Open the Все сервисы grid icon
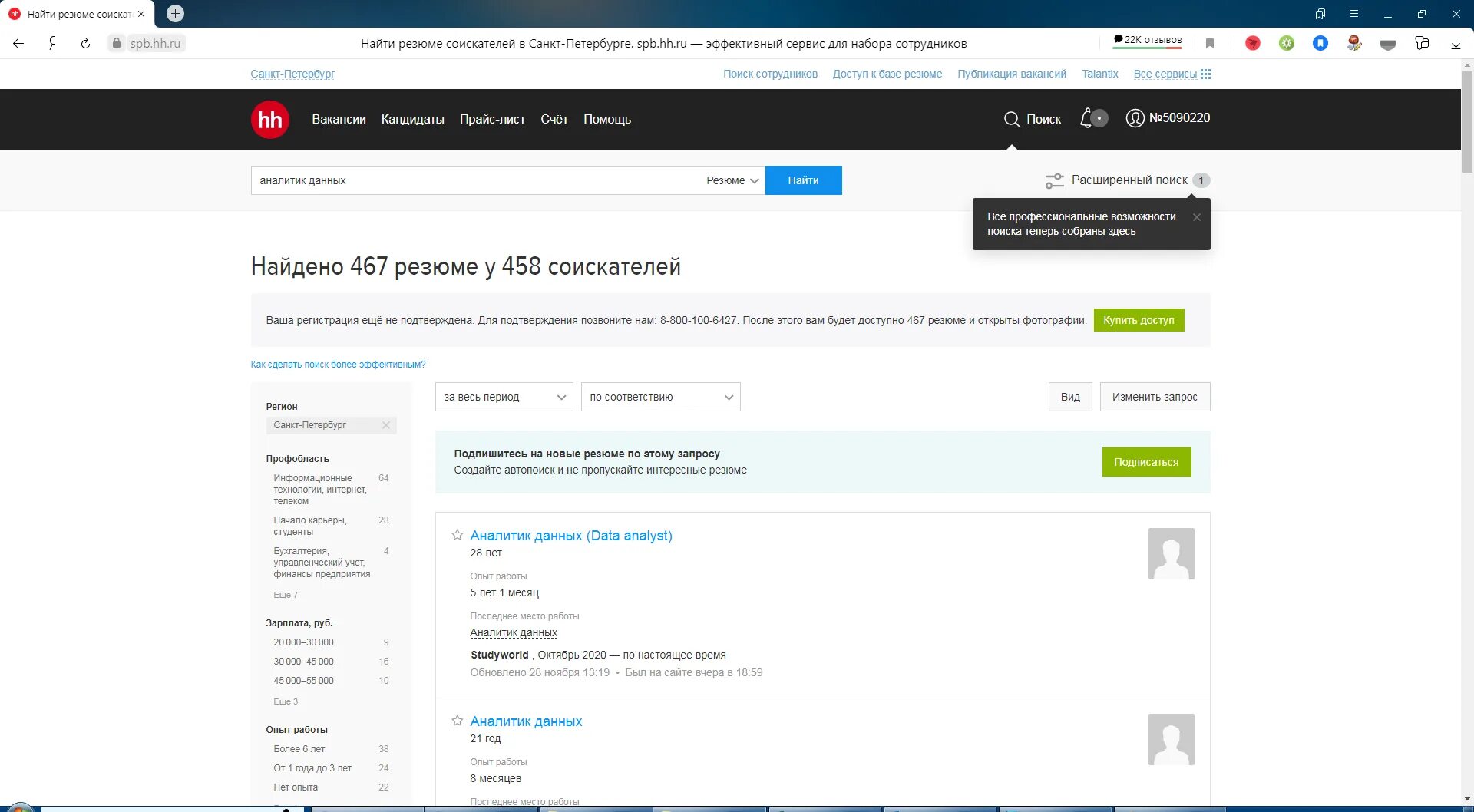Image resolution: width=1474 pixels, height=812 pixels. pyautogui.click(x=1205, y=74)
